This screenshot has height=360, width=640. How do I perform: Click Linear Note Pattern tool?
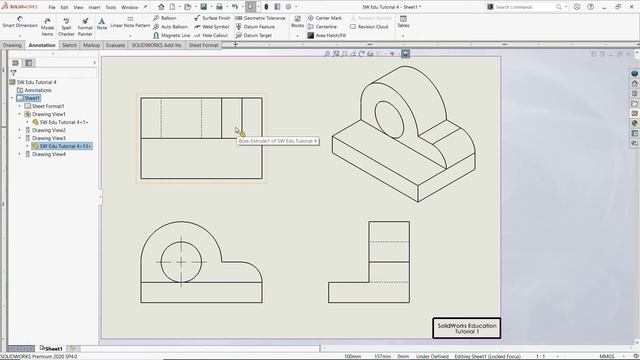click(130, 22)
